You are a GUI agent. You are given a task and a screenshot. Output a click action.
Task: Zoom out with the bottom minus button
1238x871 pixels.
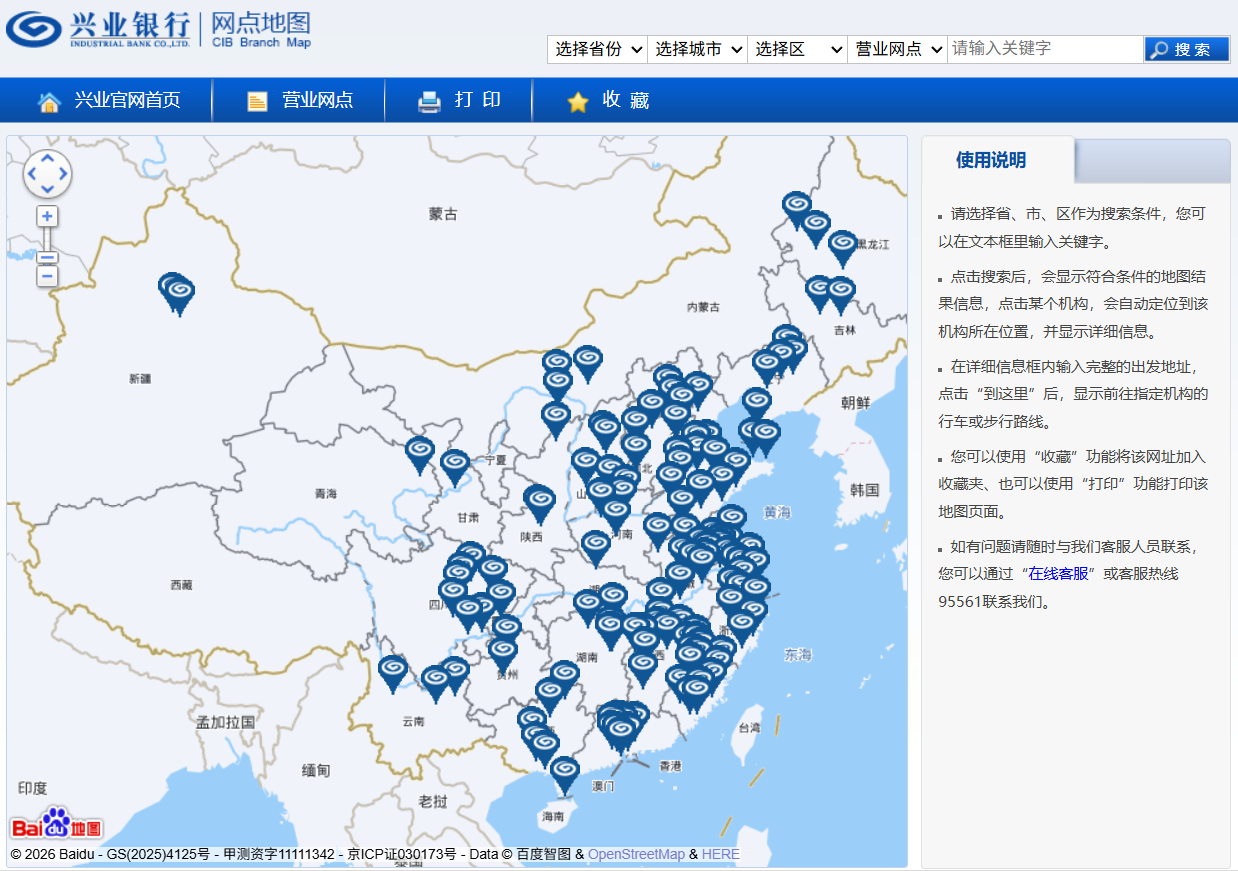click(47, 277)
